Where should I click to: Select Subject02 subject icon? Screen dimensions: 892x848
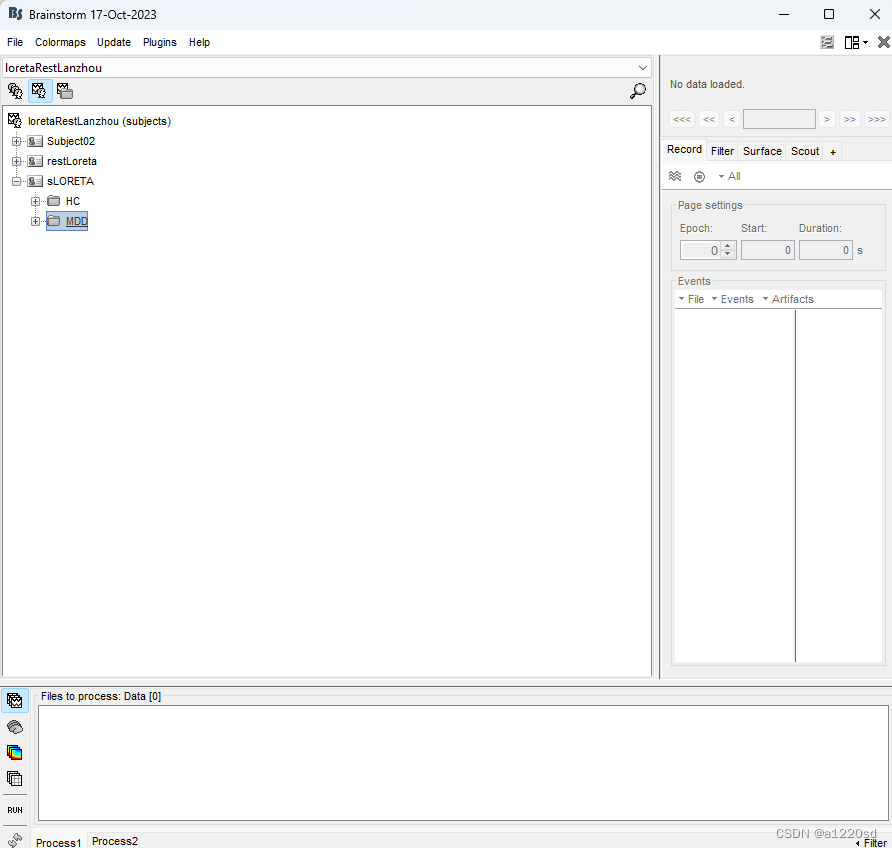(x=35, y=141)
